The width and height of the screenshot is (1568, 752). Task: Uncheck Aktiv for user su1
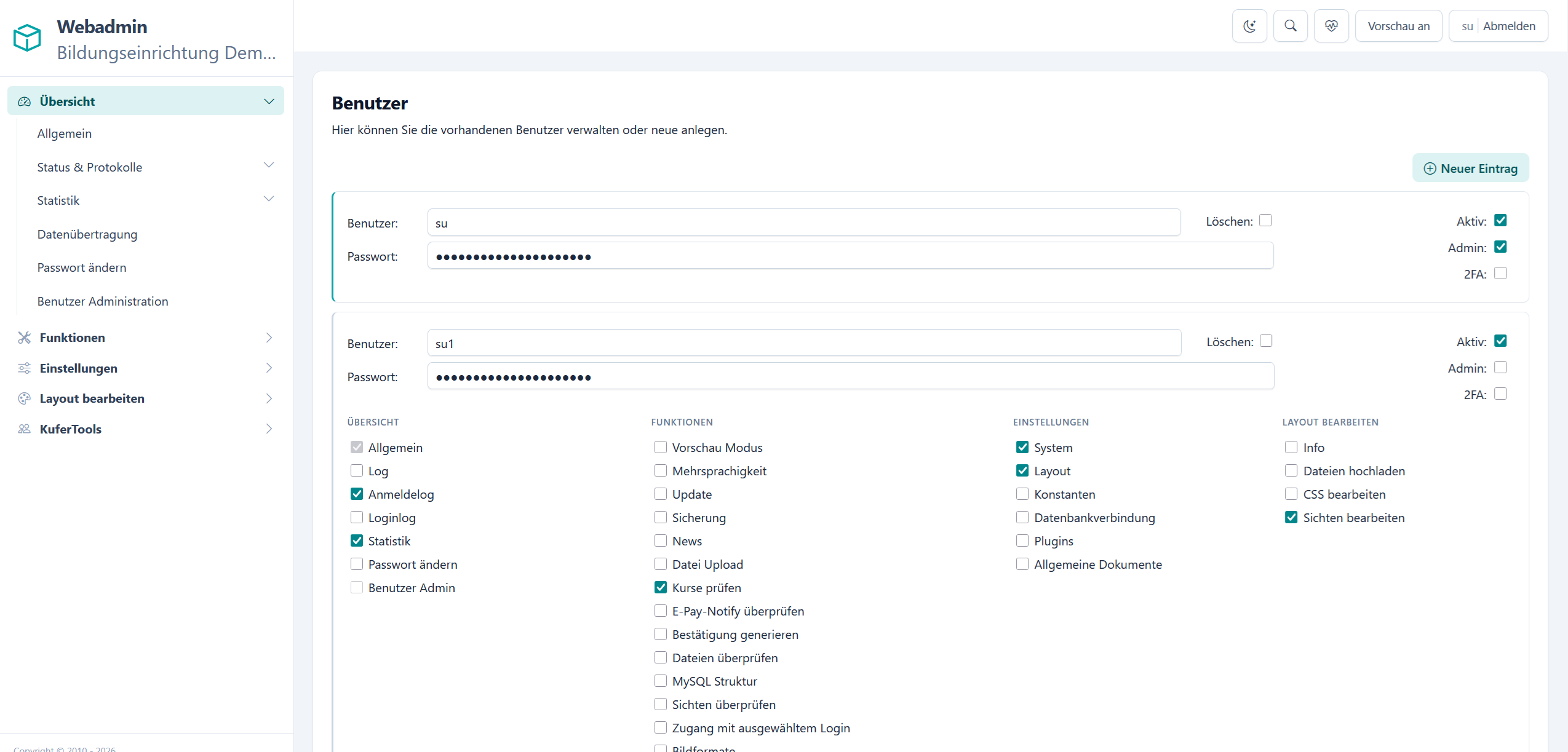1500,341
